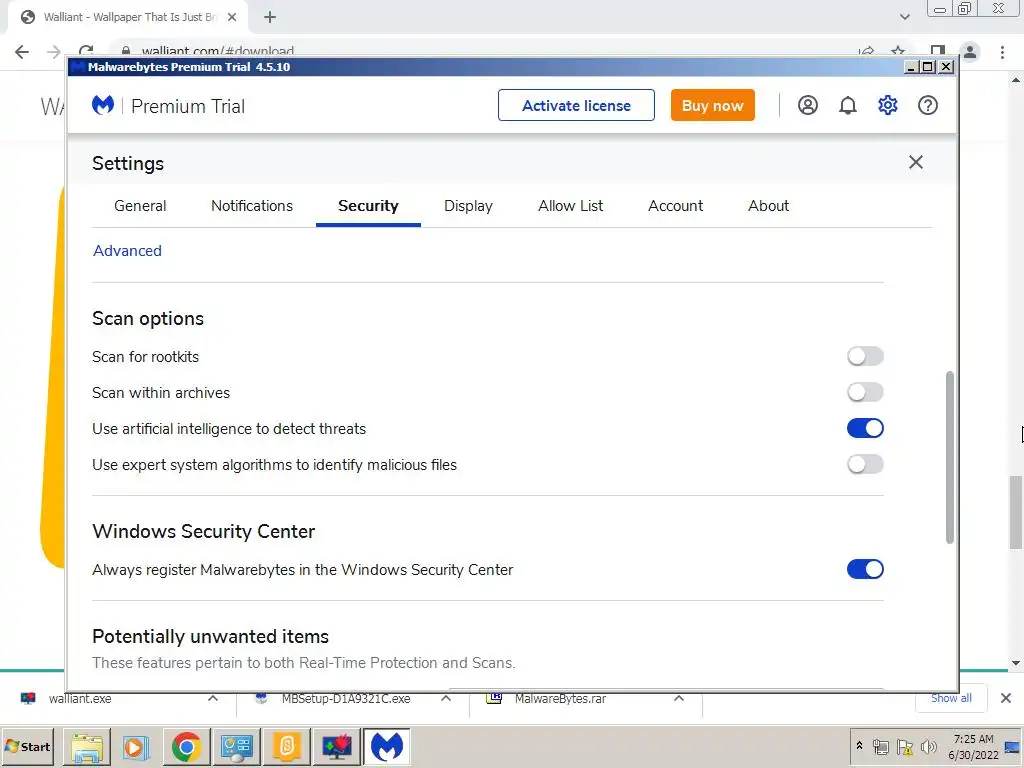Close the Walliant browser tab
Image resolution: width=1024 pixels, height=768 pixels.
click(x=232, y=17)
